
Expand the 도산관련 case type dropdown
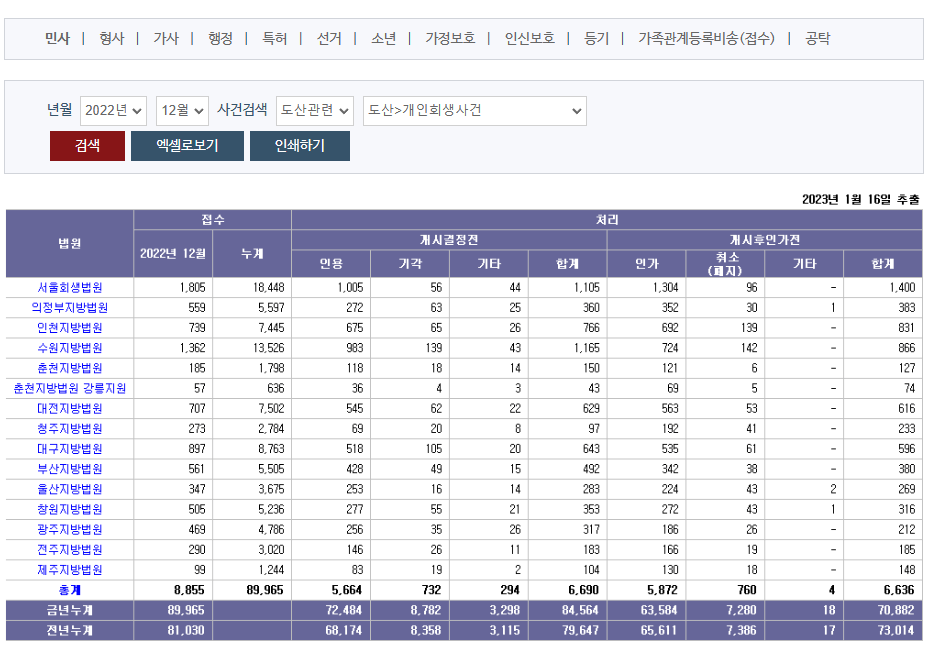click(315, 110)
